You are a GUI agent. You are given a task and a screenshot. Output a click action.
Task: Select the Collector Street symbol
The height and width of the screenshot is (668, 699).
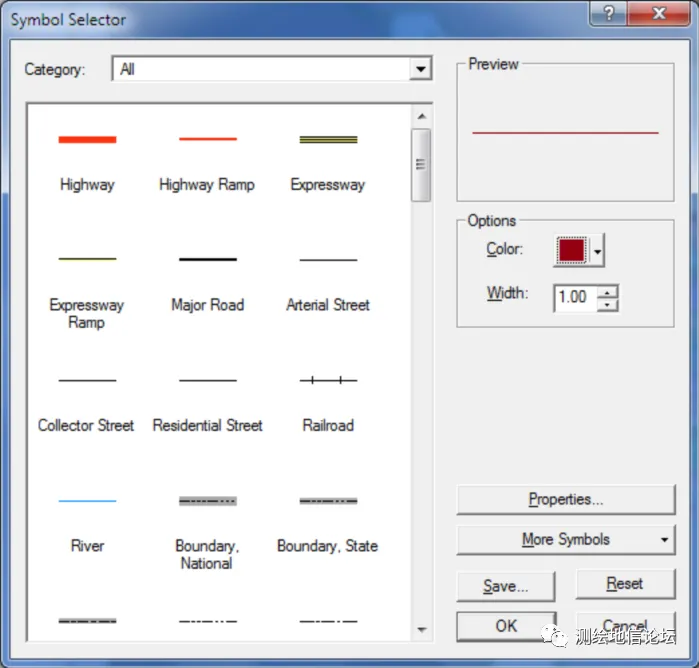tap(87, 380)
